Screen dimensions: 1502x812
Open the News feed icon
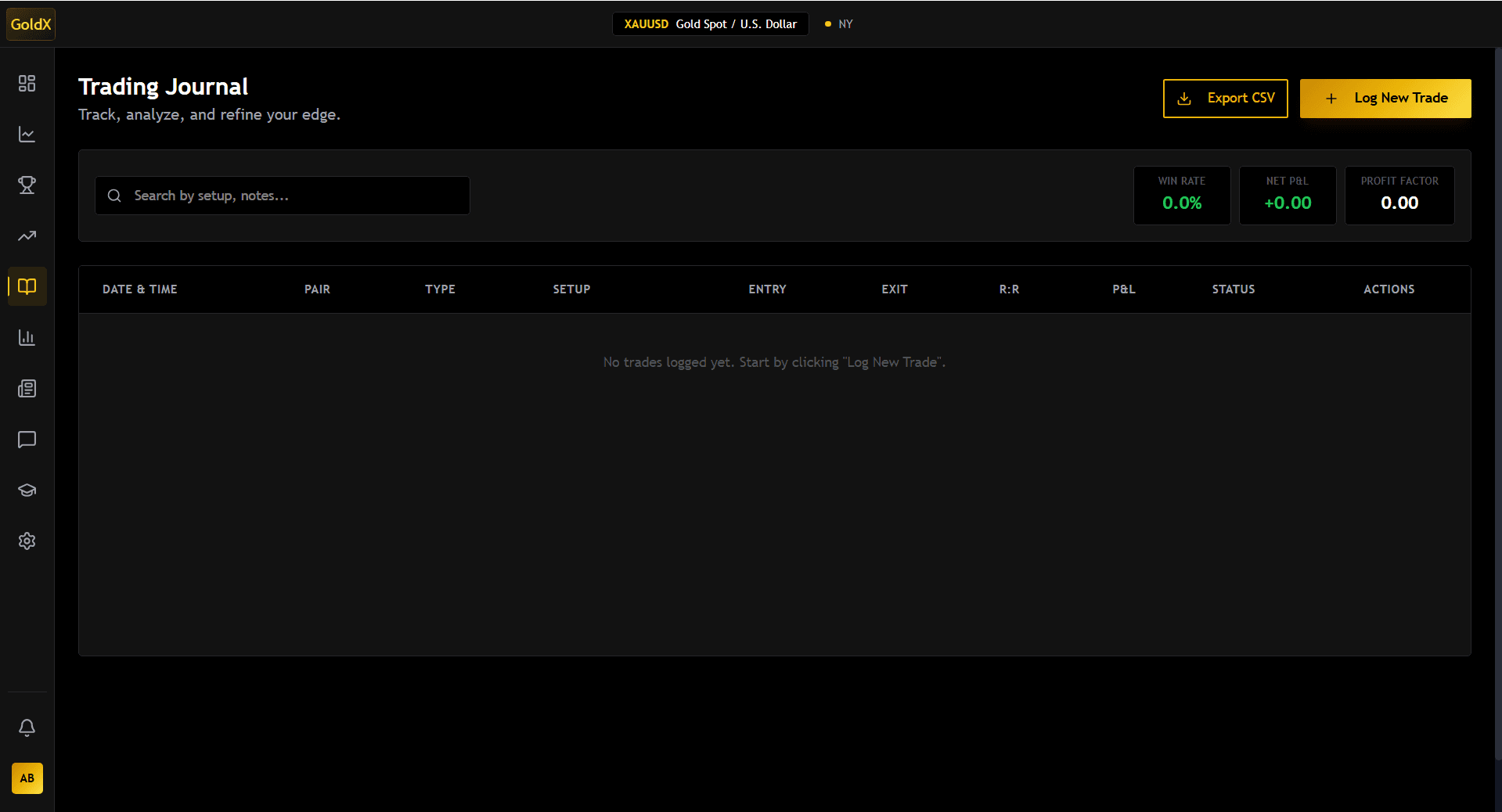click(x=27, y=388)
